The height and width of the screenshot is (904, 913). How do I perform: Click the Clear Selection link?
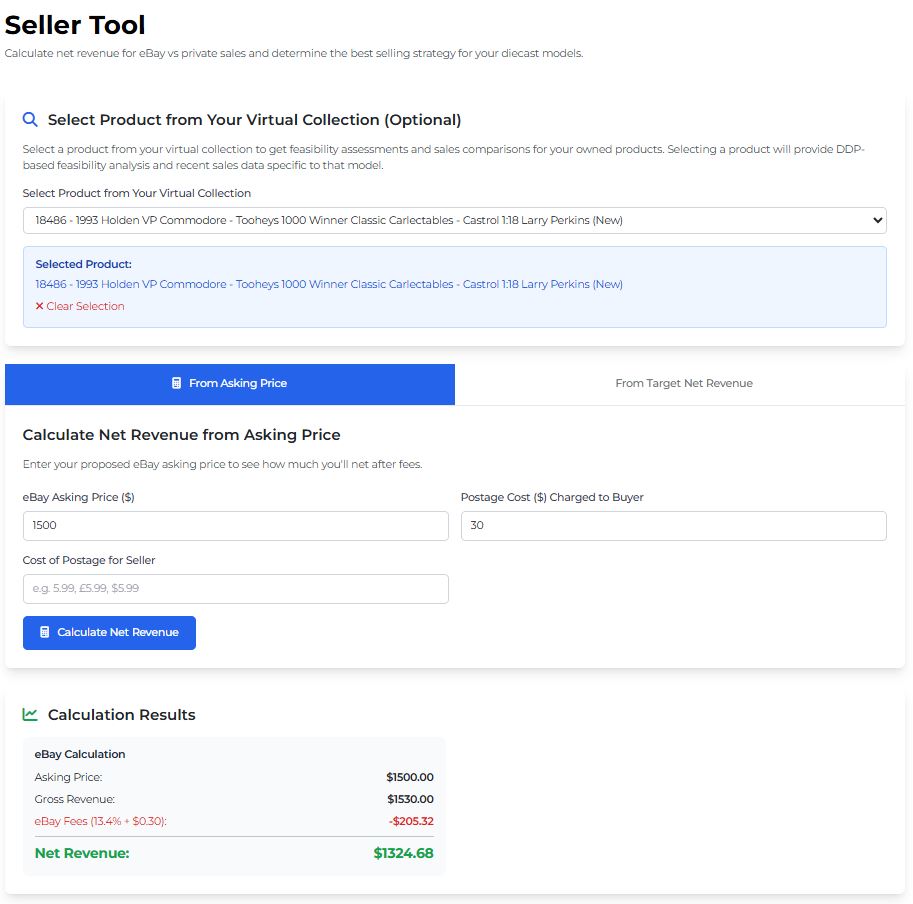click(85, 306)
